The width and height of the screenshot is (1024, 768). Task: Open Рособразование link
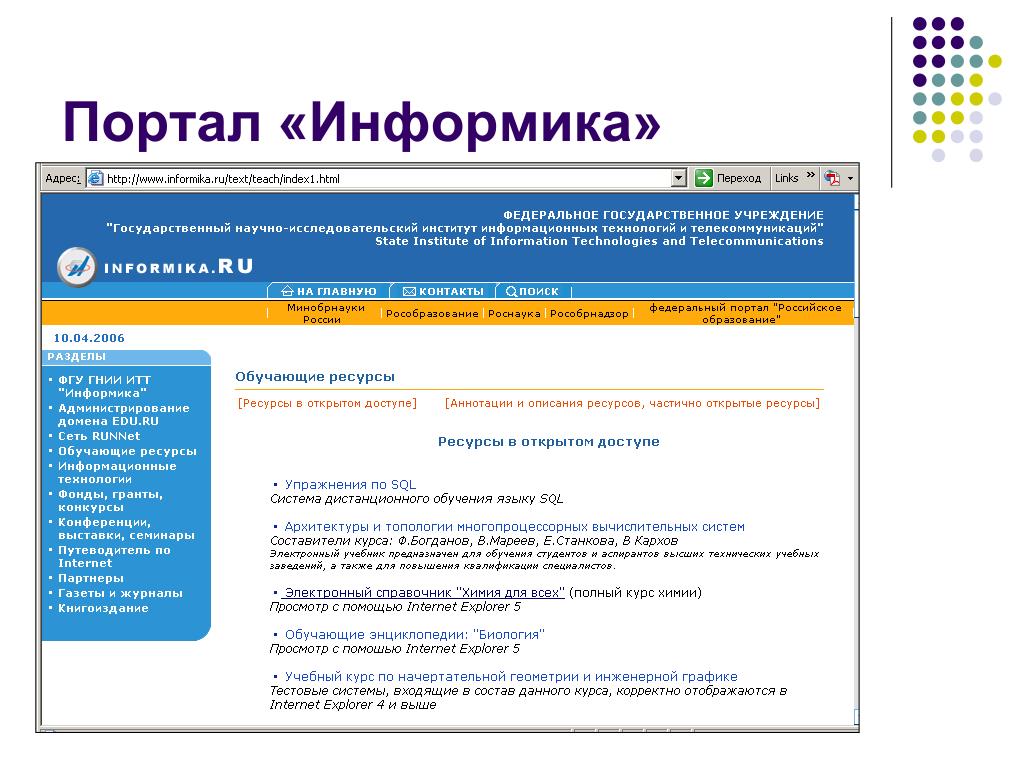(432, 313)
